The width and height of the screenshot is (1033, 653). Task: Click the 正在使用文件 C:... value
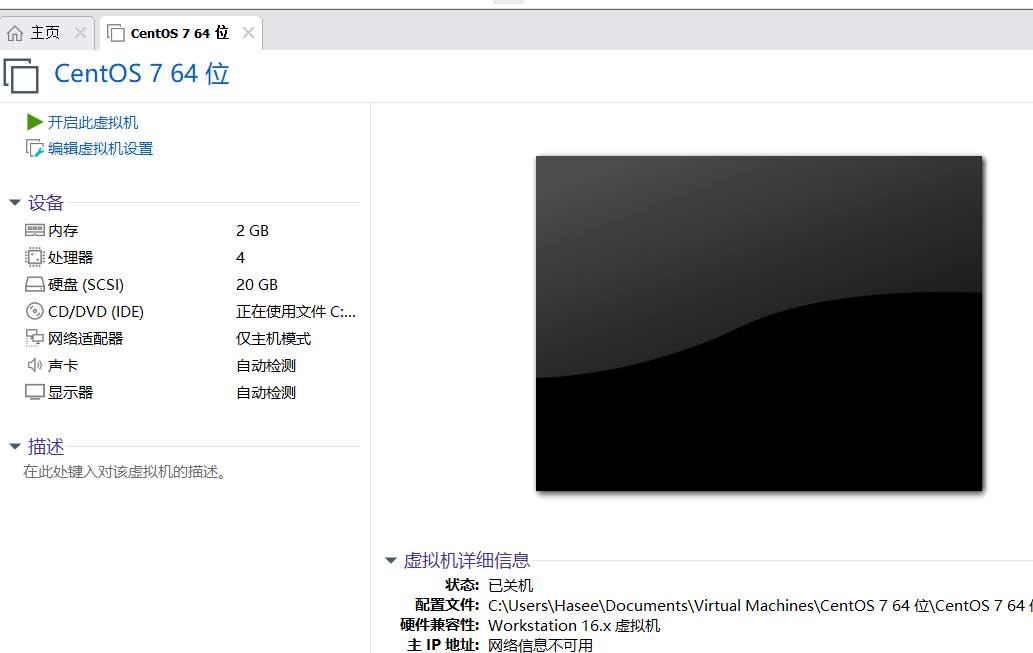(x=296, y=312)
